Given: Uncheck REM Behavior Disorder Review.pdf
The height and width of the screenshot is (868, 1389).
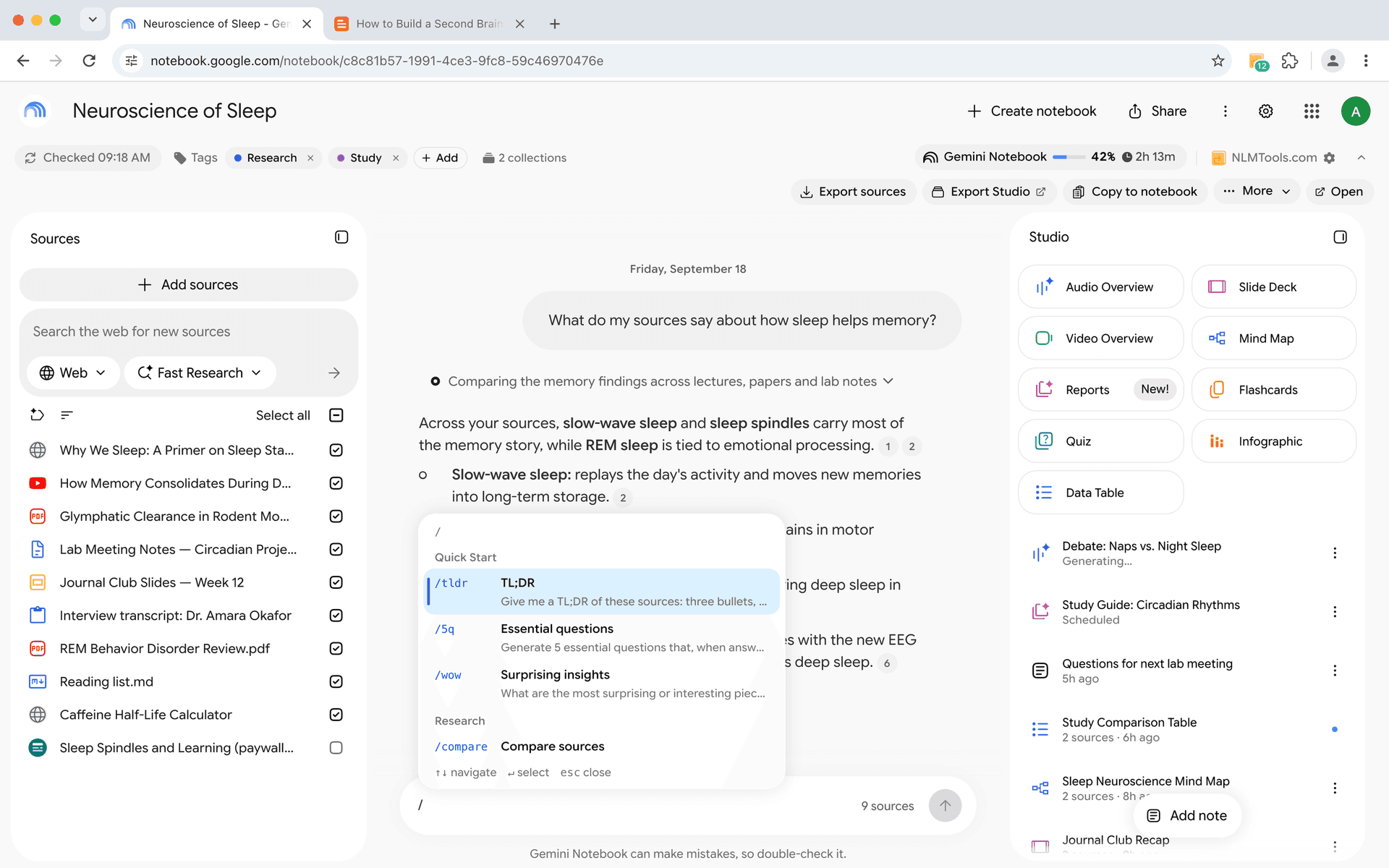Looking at the screenshot, I should pos(336,649).
